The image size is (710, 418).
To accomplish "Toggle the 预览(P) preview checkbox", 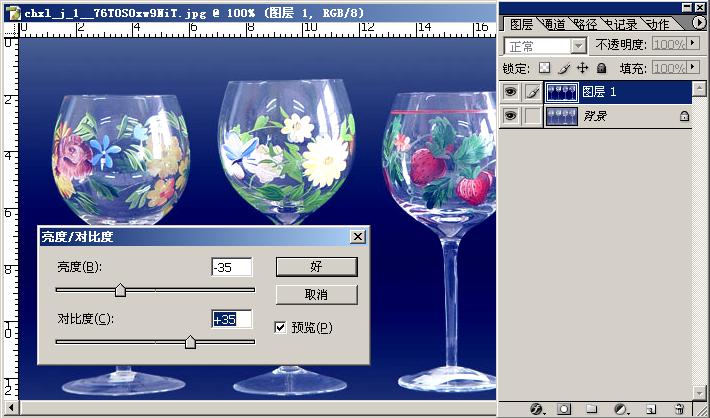I will (280, 327).
